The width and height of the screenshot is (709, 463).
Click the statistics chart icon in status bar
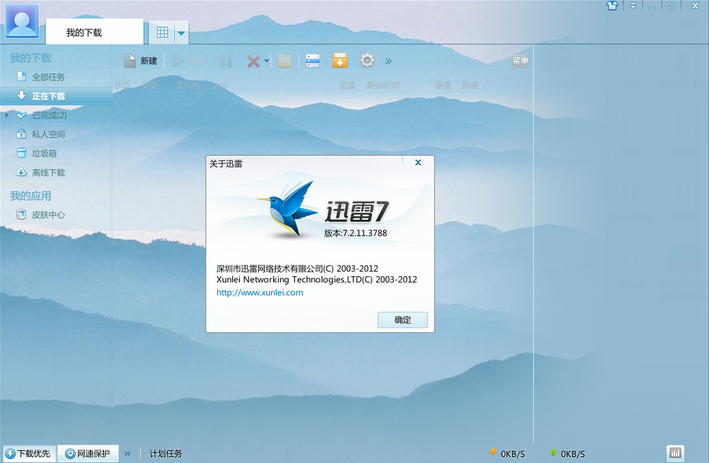[675, 453]
